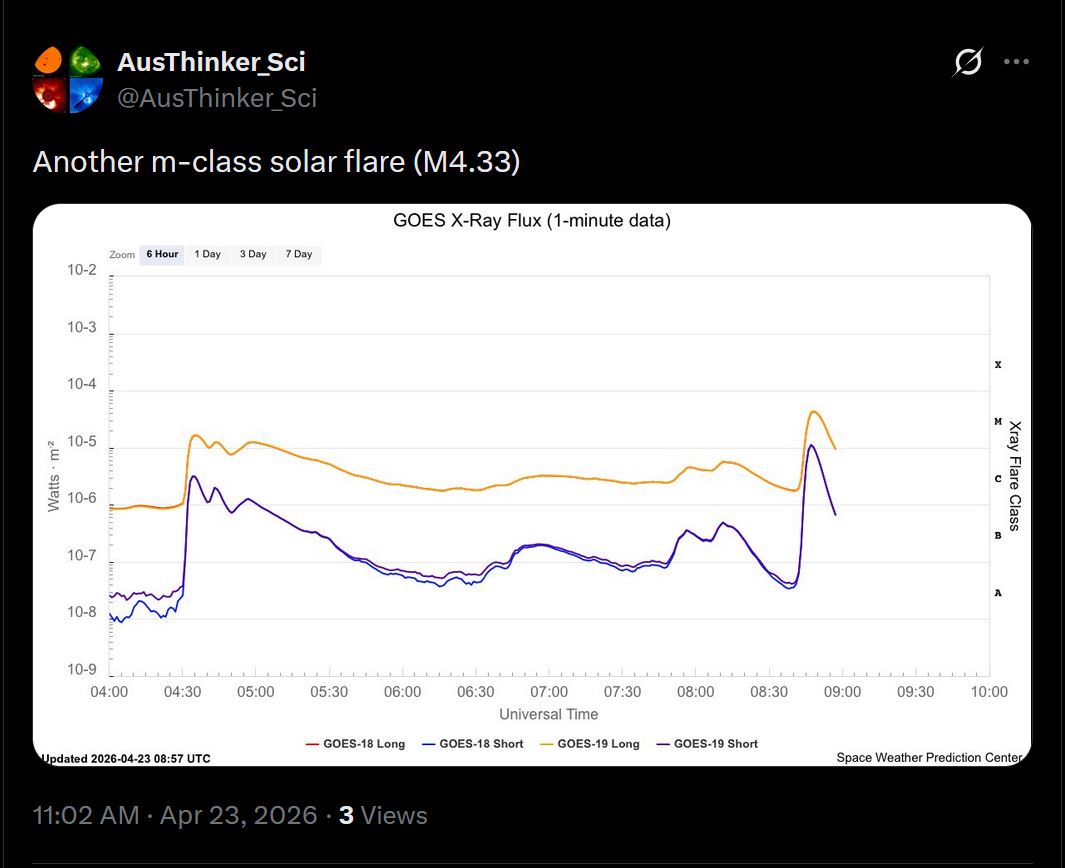Open the Grok slashed-circle icon
Viewport: 1065px width, 868px height.
(967, 62)
